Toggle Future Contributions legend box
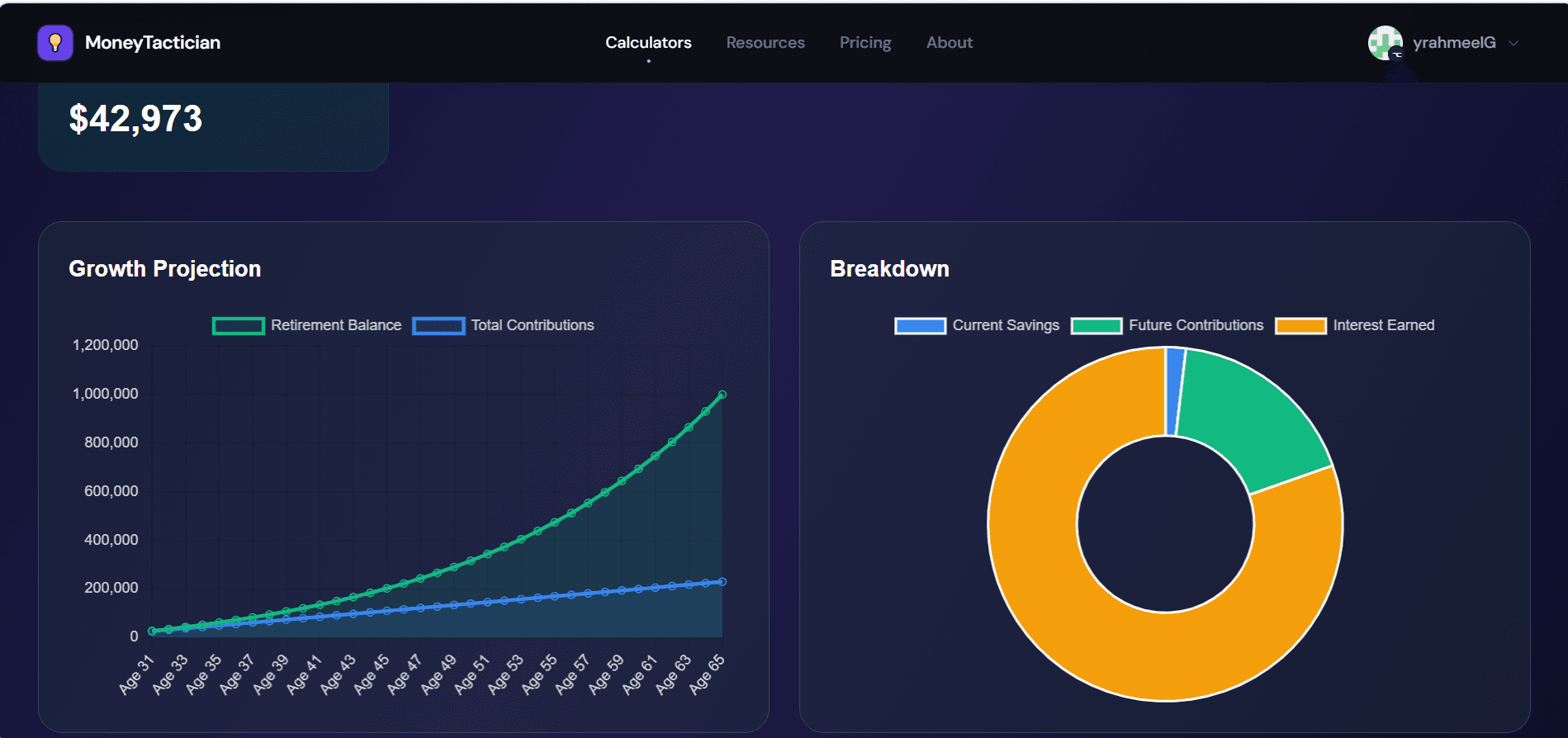 click(x=1096, y=326)
